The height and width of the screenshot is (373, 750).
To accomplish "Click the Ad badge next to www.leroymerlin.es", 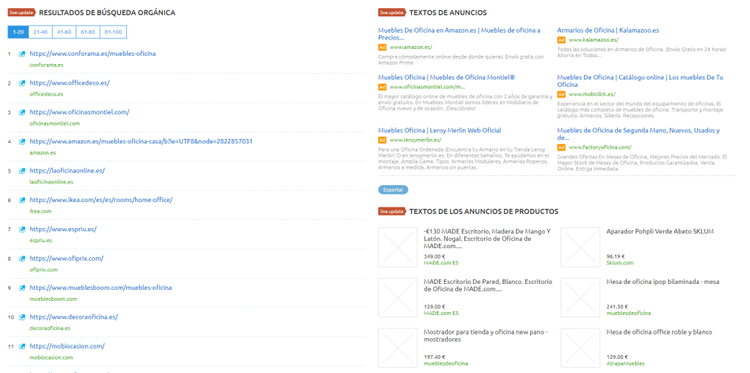I will [382, 140].
